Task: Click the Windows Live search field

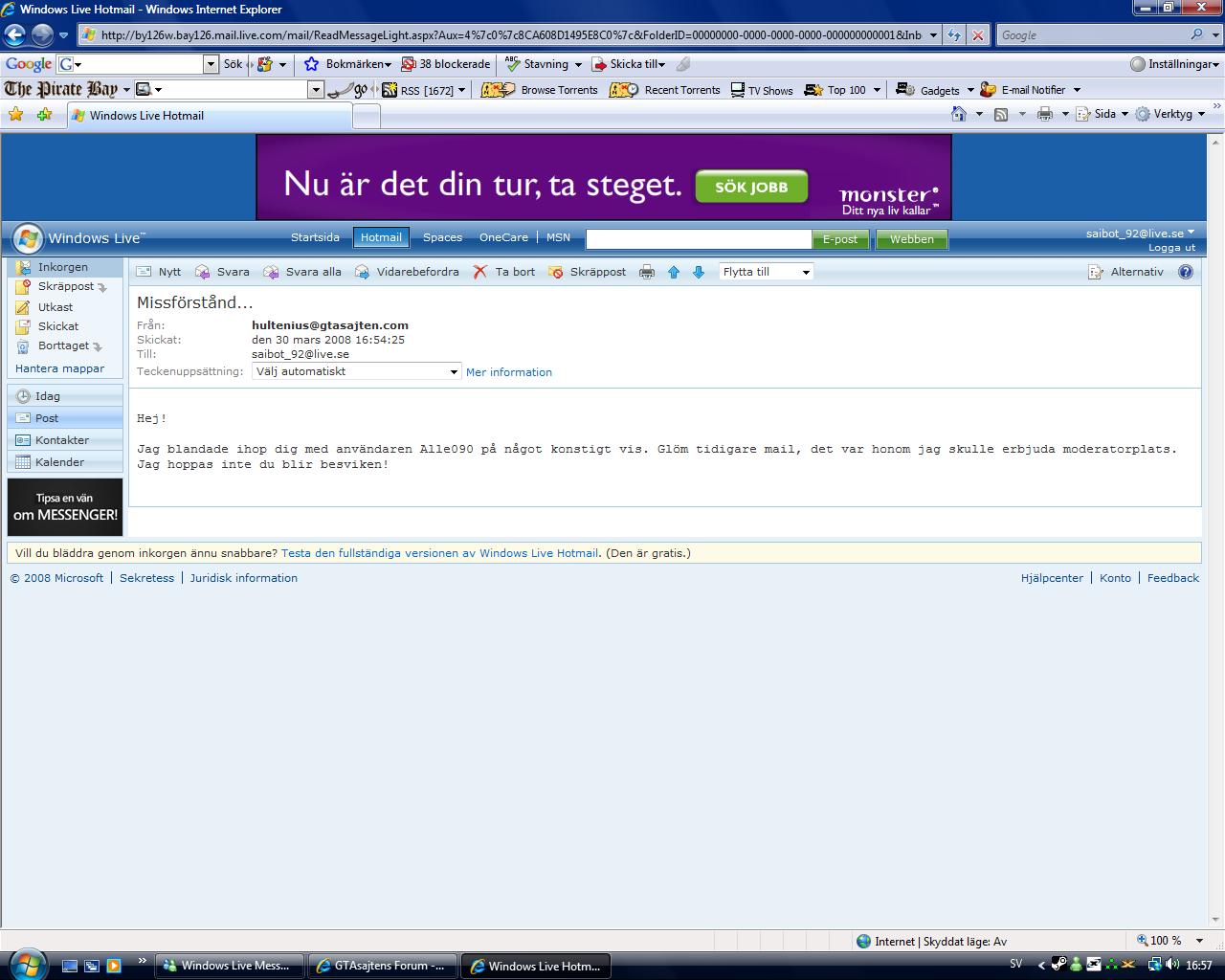Action: point(699,239)
